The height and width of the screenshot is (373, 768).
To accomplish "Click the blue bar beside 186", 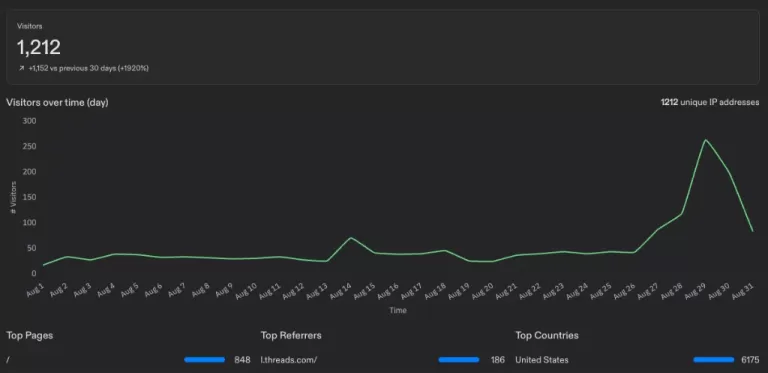I will 459,360.
